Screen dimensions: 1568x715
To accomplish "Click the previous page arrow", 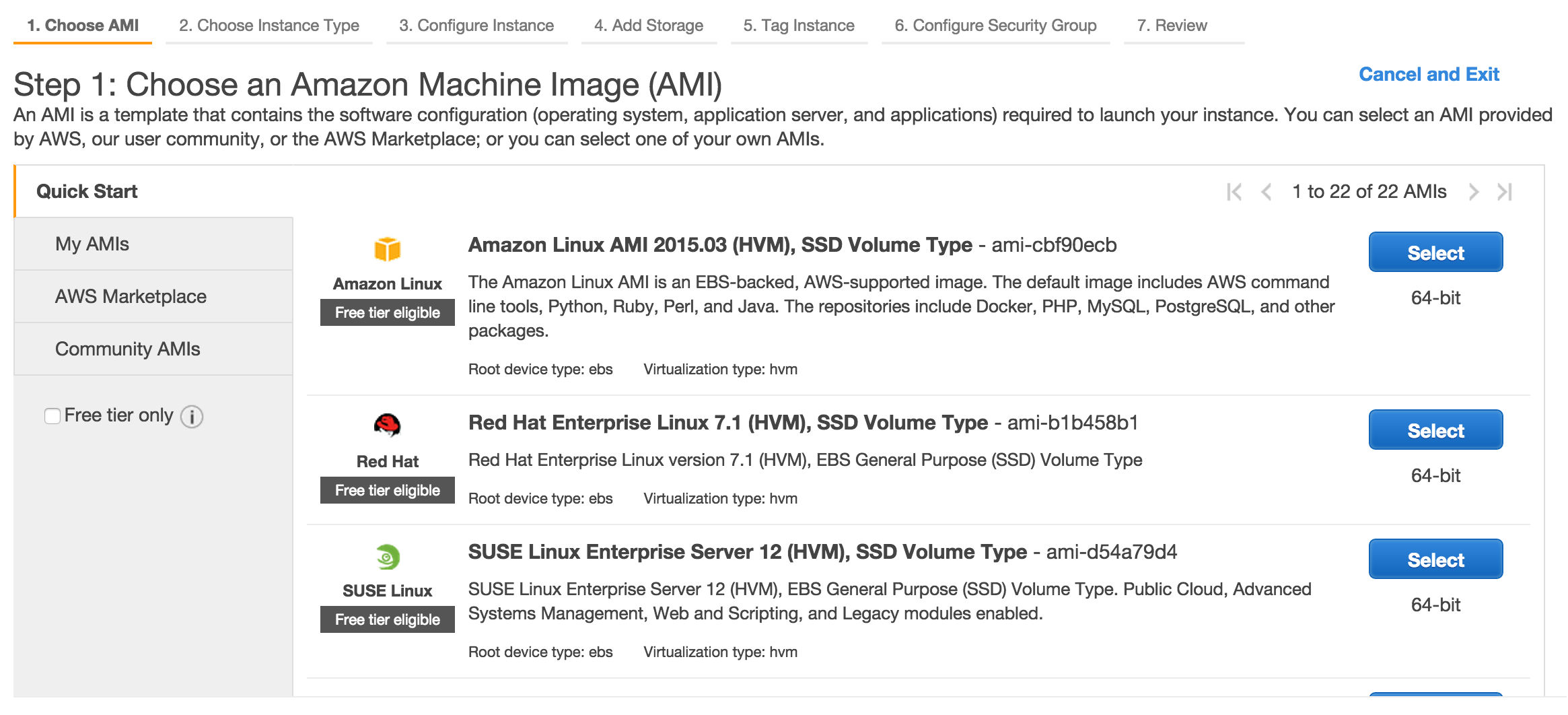I will click(1267, 192).
